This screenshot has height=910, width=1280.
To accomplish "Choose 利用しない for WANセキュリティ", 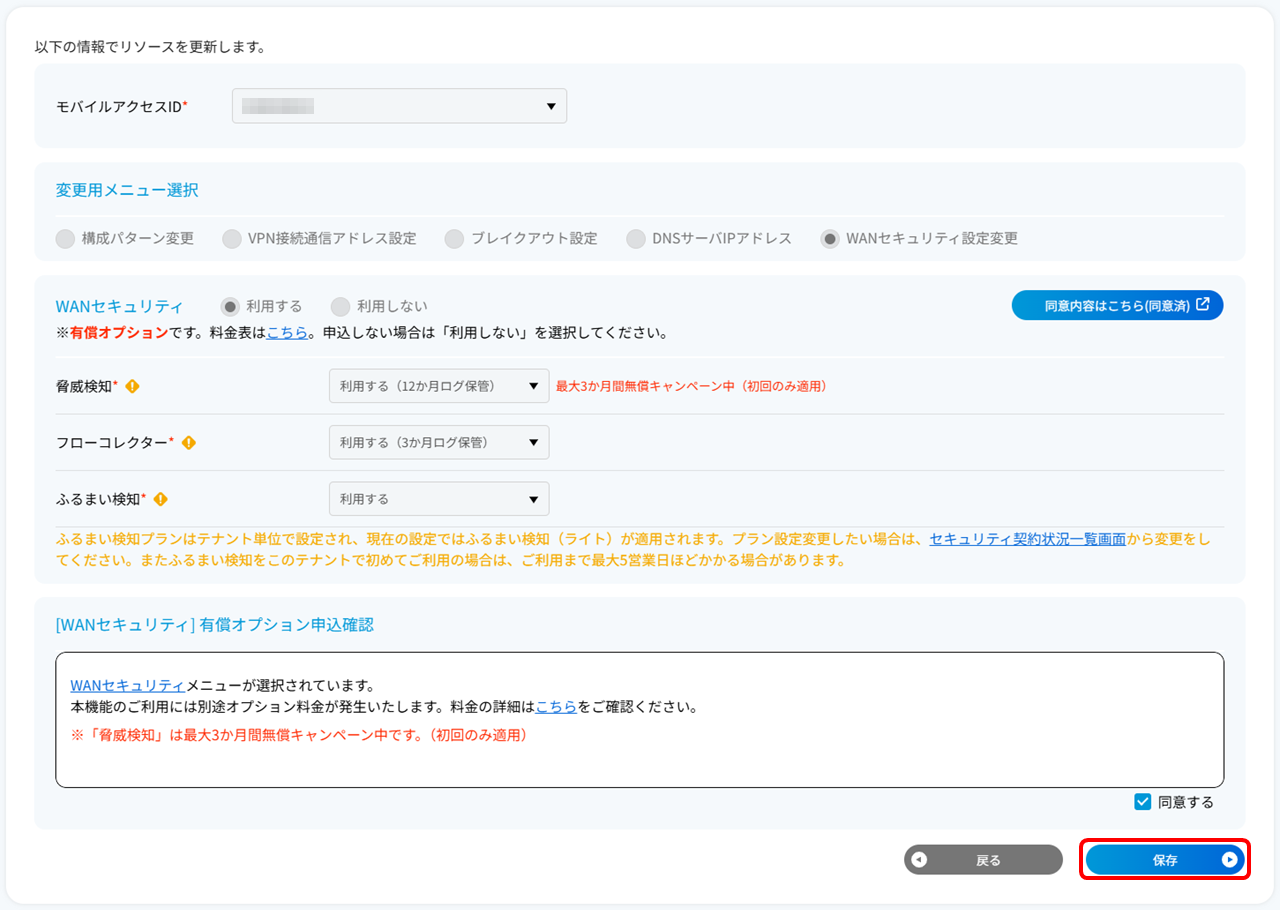I will (341, 306).
